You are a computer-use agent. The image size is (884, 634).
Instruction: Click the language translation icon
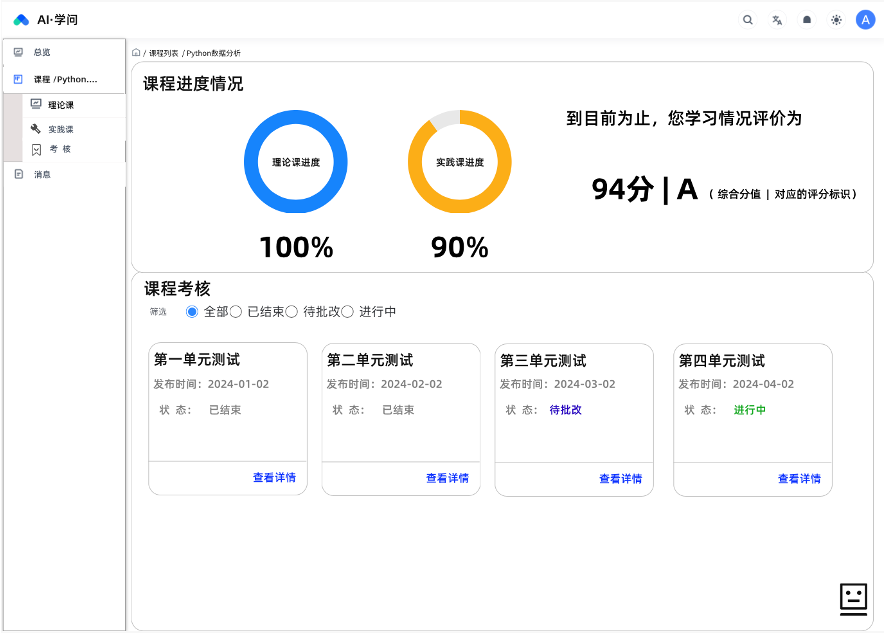[777, 20]
